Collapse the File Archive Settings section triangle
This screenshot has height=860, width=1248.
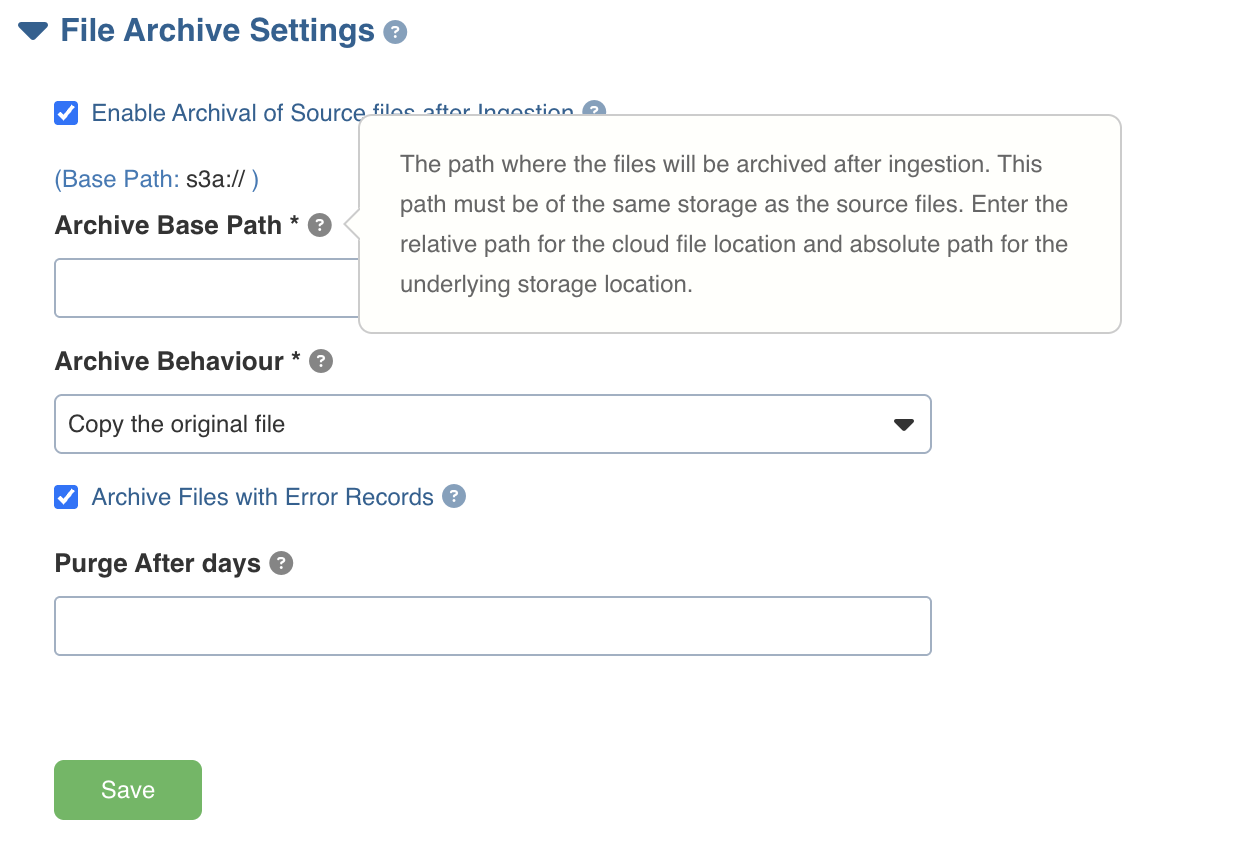point(33,31)
